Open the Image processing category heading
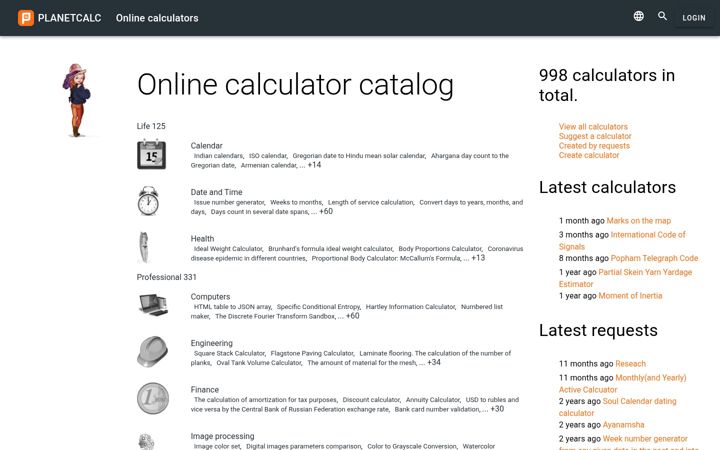Viewport: 720px width, 450px height. click(222, 436)
